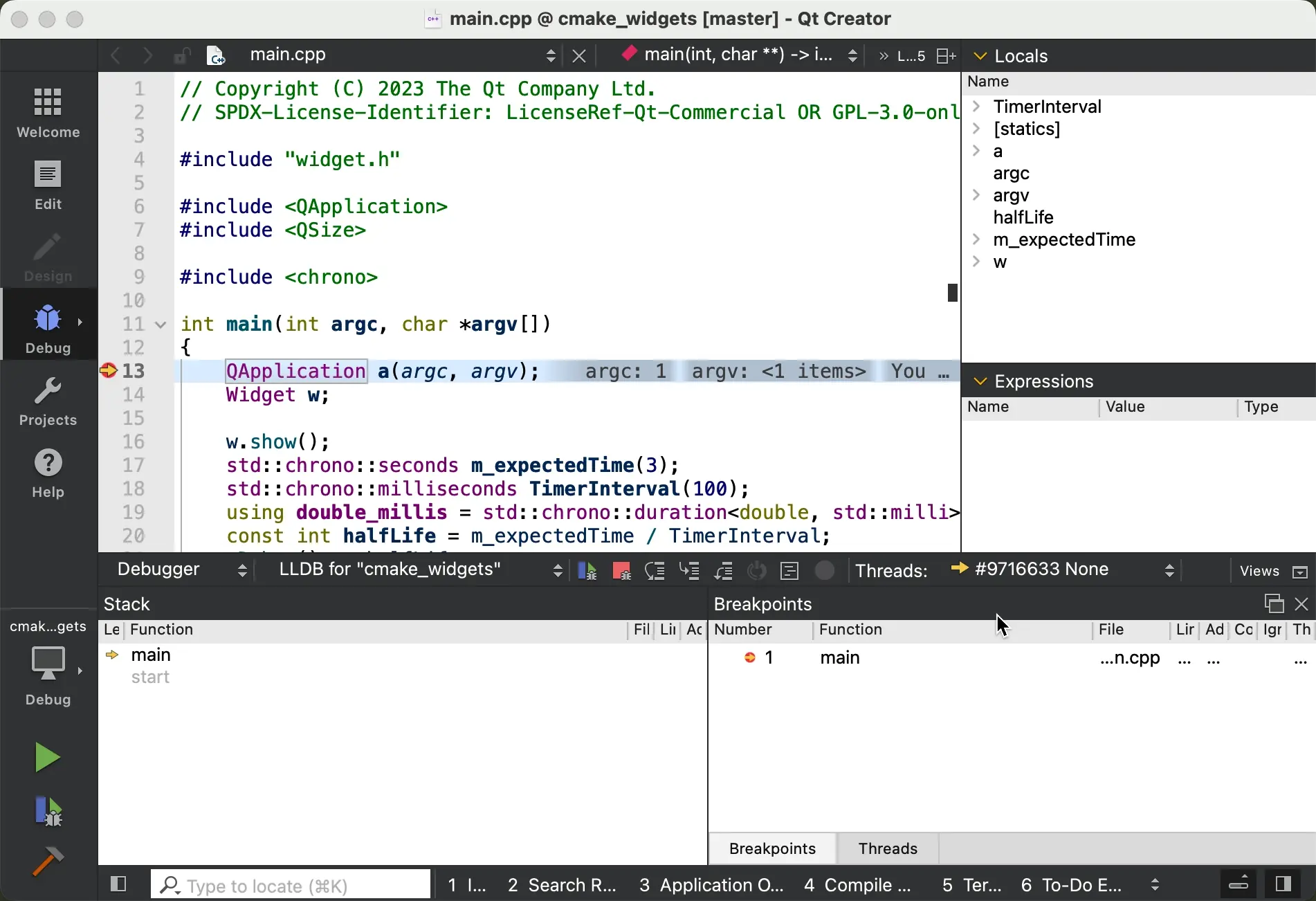1316x901 pixels.
Task: Step out of the current function
Action: (724, 570)
